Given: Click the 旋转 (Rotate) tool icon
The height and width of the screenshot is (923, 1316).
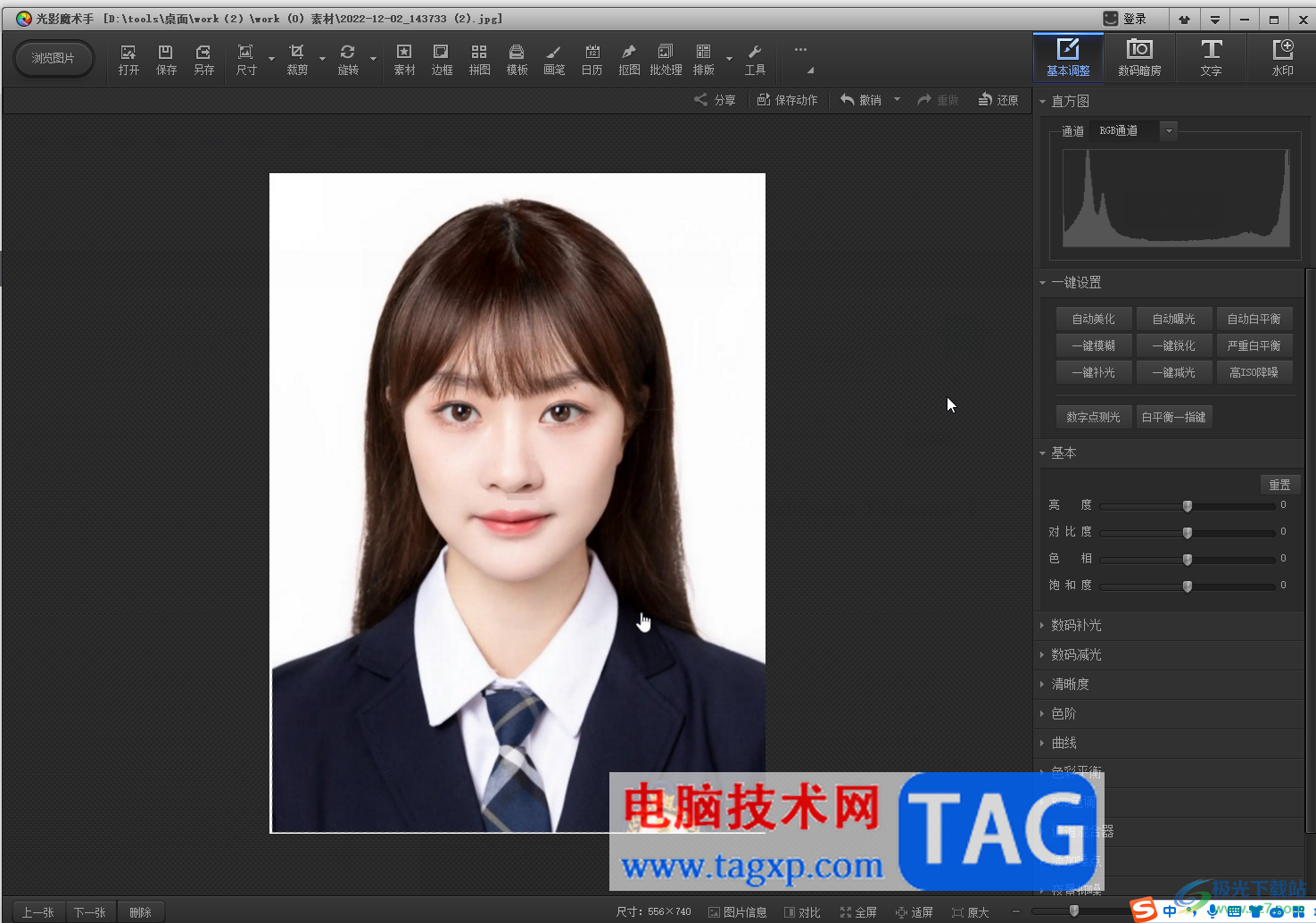Looking at the screenshot, I should click(348, 59).
